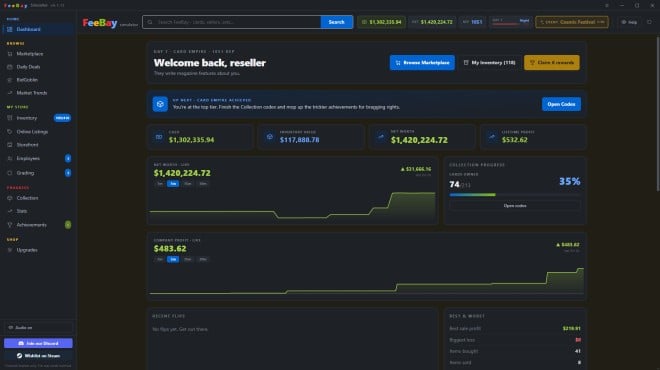Select first time-range button on Net Worth chart
660x370 pixels.
pos(160,184)
